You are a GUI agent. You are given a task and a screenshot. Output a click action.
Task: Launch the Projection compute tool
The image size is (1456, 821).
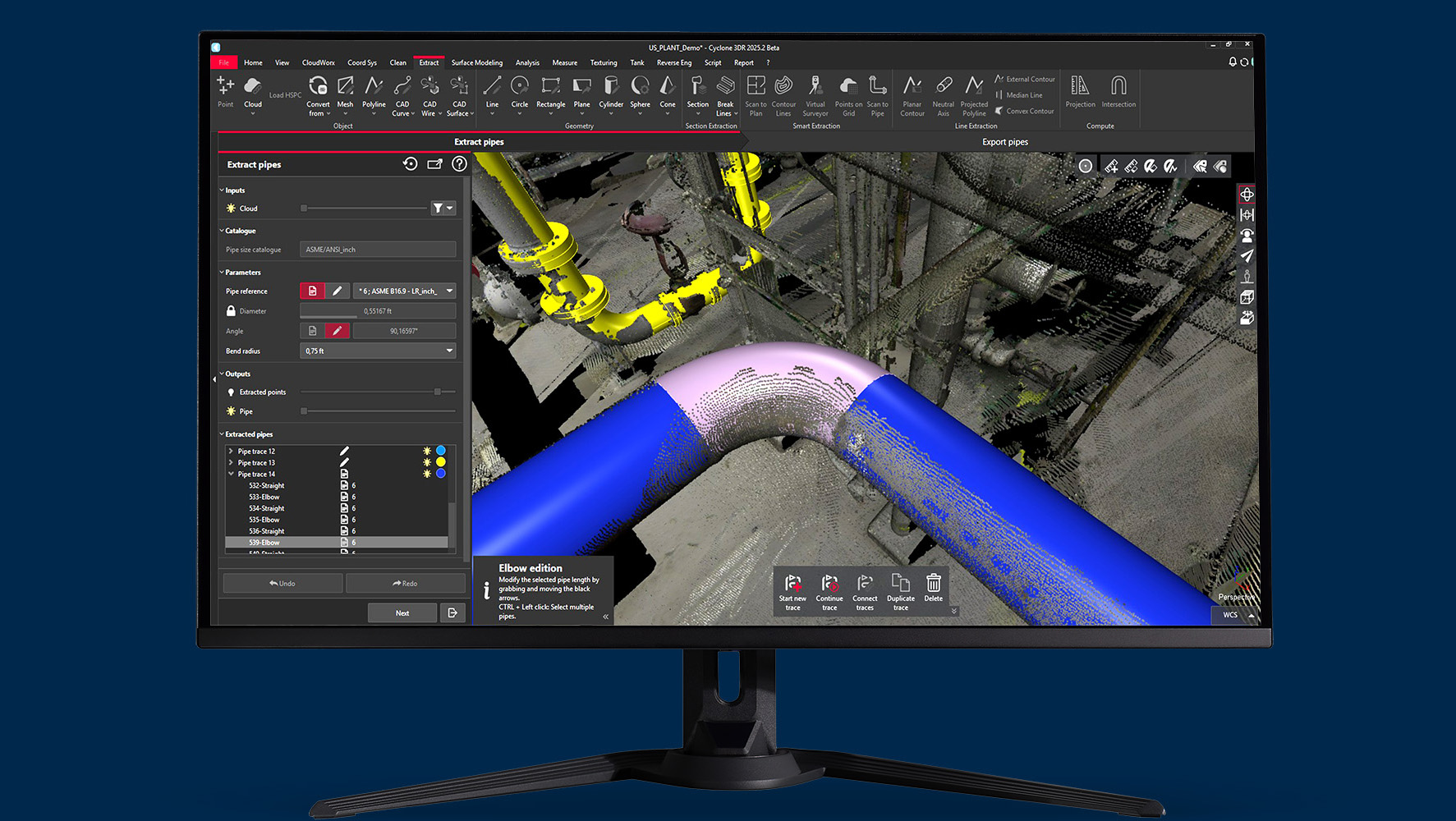(1080, 91)
